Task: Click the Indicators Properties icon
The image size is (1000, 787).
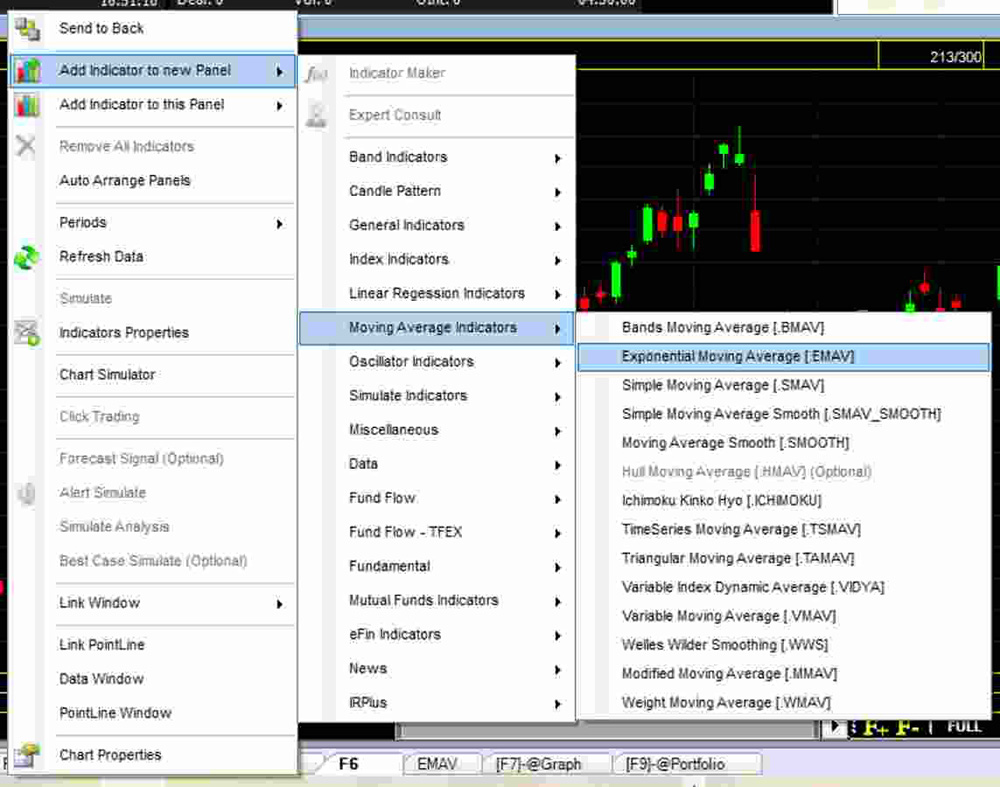Action: 27,333
